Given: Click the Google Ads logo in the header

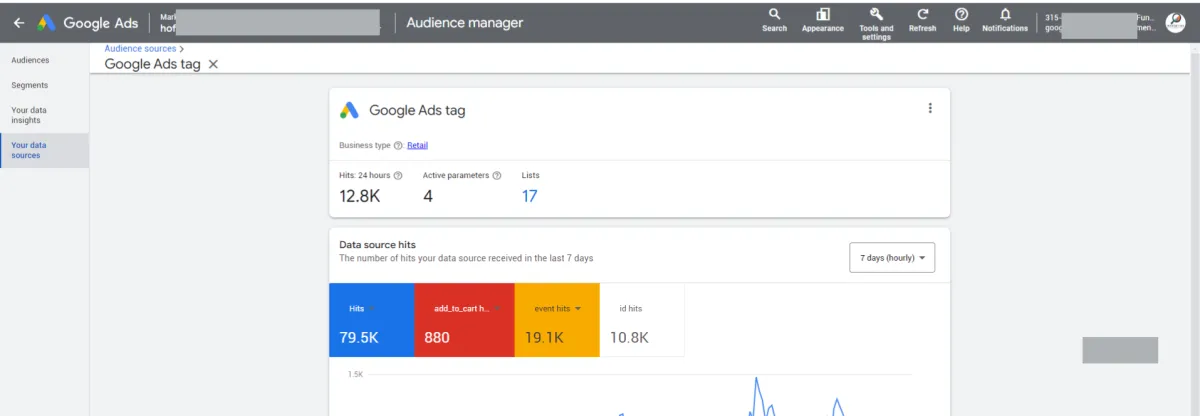Looking at the screenshot, I should tap(88, 22).
